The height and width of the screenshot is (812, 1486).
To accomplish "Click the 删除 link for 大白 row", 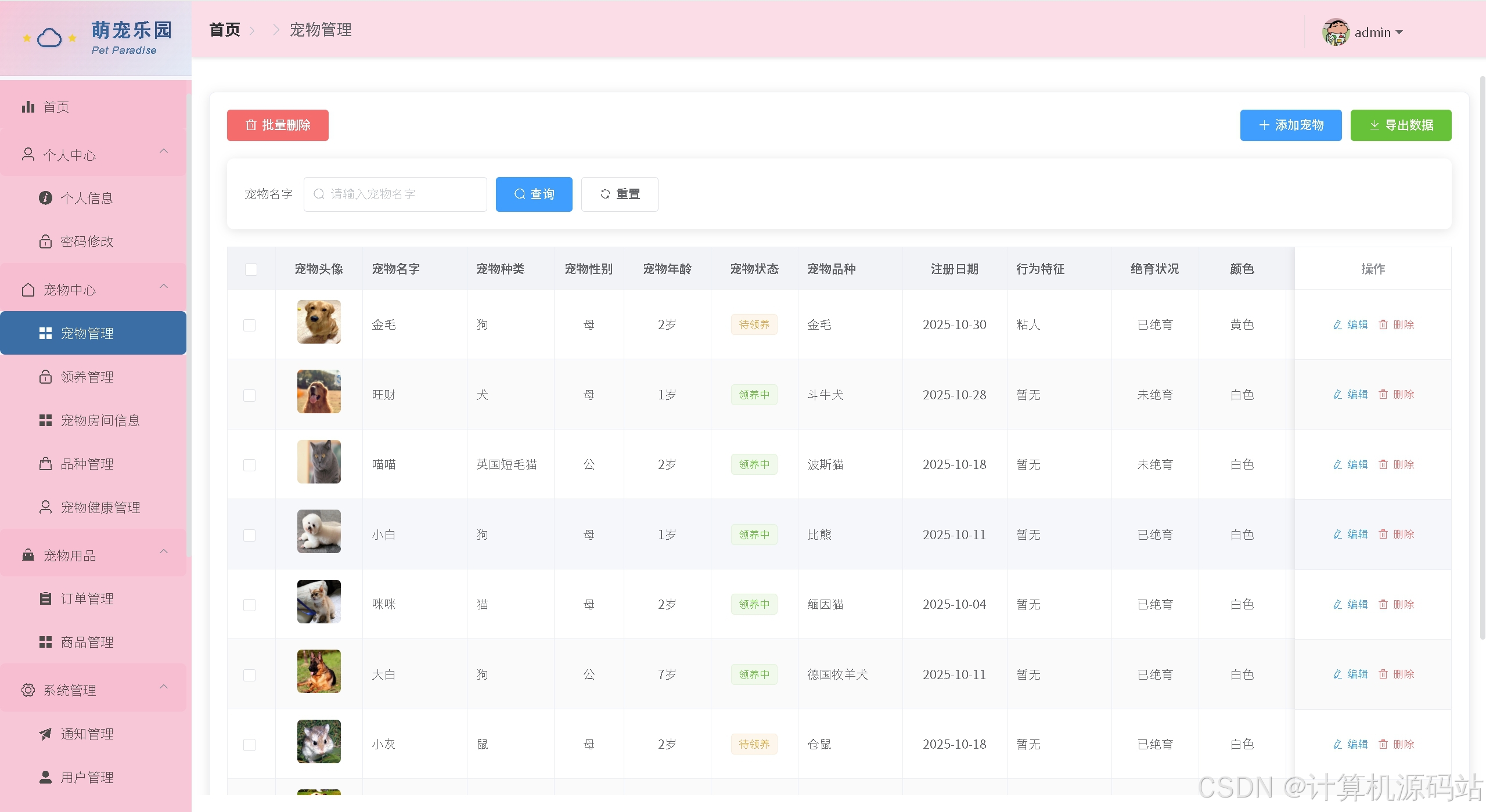I will tap(1396, 674).
